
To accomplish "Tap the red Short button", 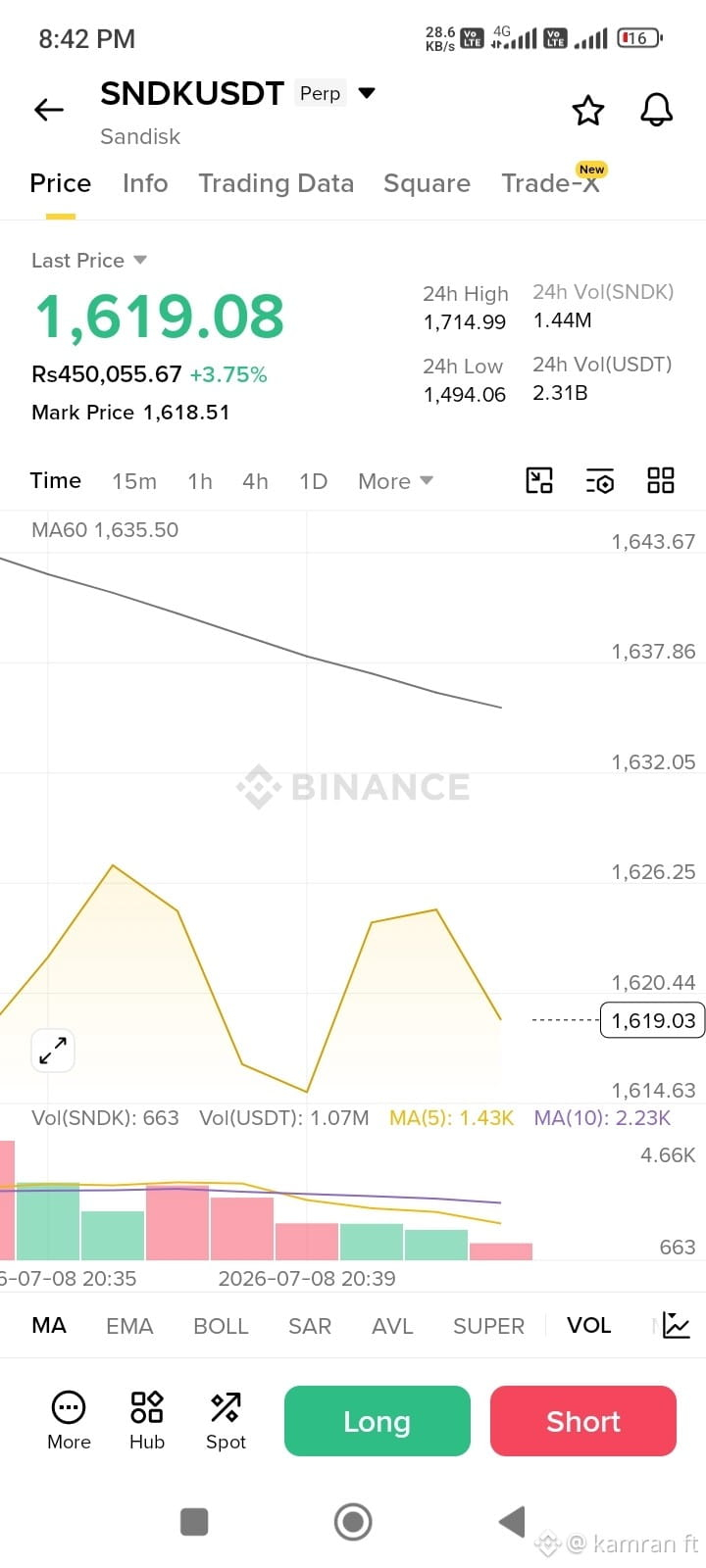I will click(x=583, y=1421).
